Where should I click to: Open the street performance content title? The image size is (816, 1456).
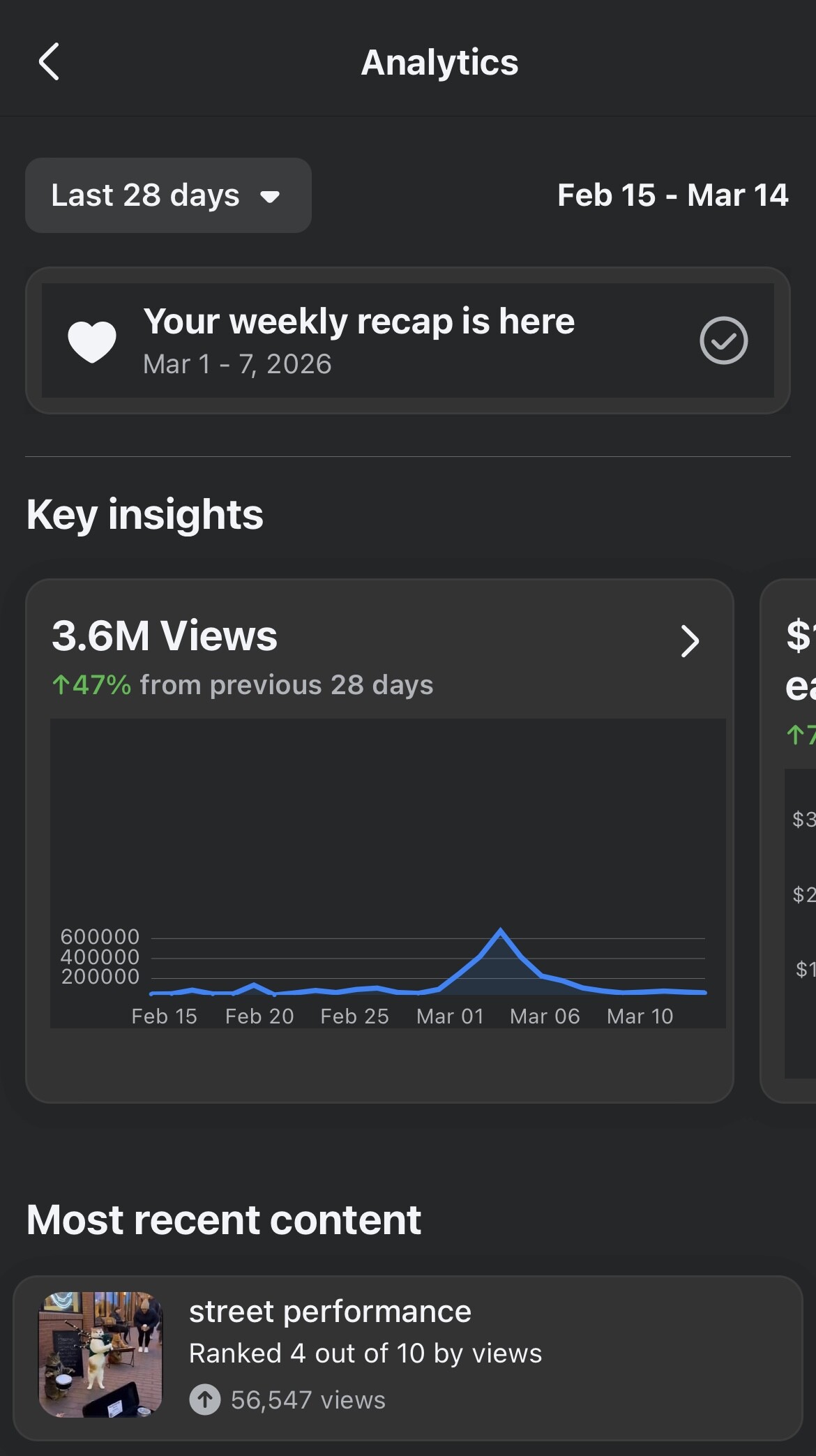(330, 1312)
